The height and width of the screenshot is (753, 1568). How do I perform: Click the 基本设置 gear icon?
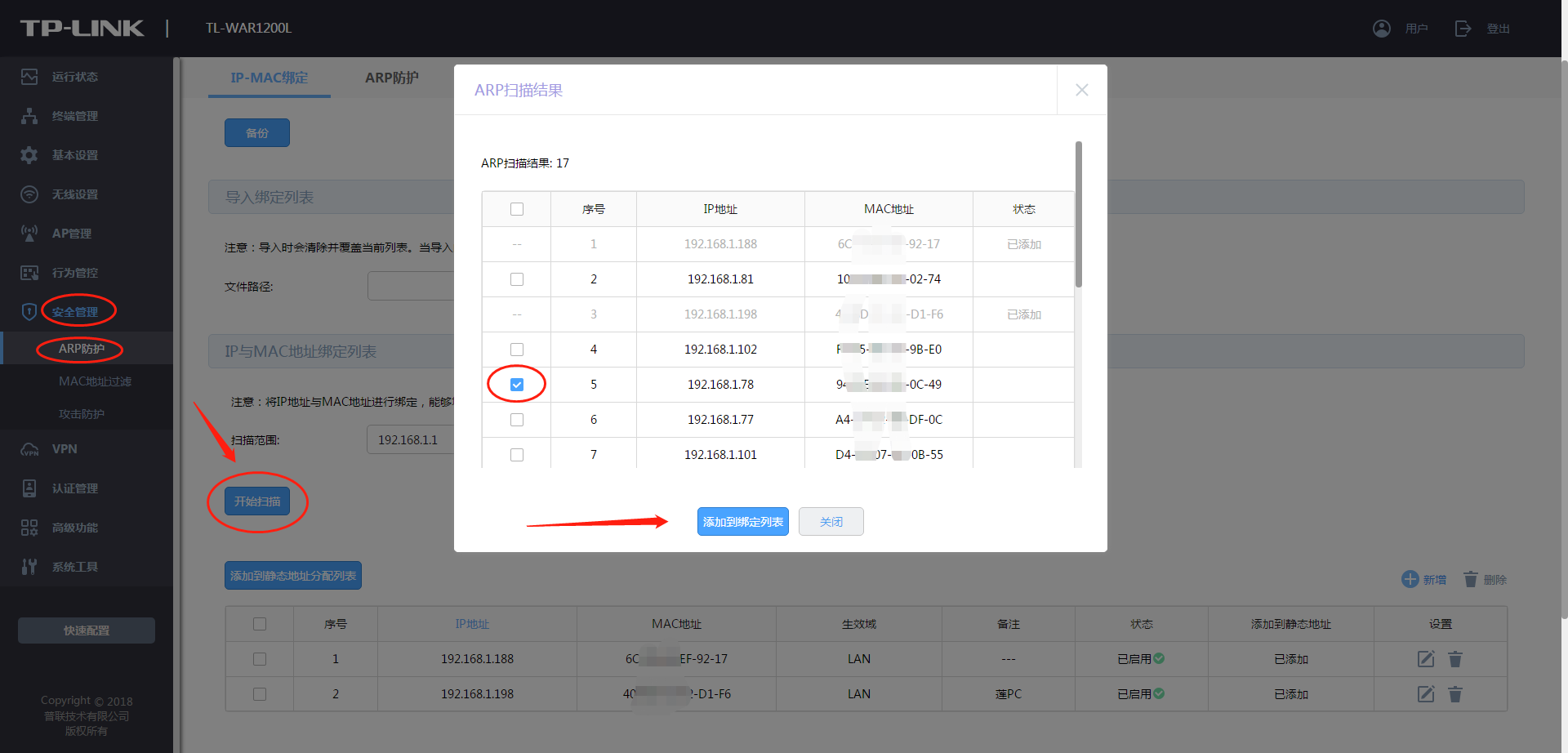(x=29, y=155)
